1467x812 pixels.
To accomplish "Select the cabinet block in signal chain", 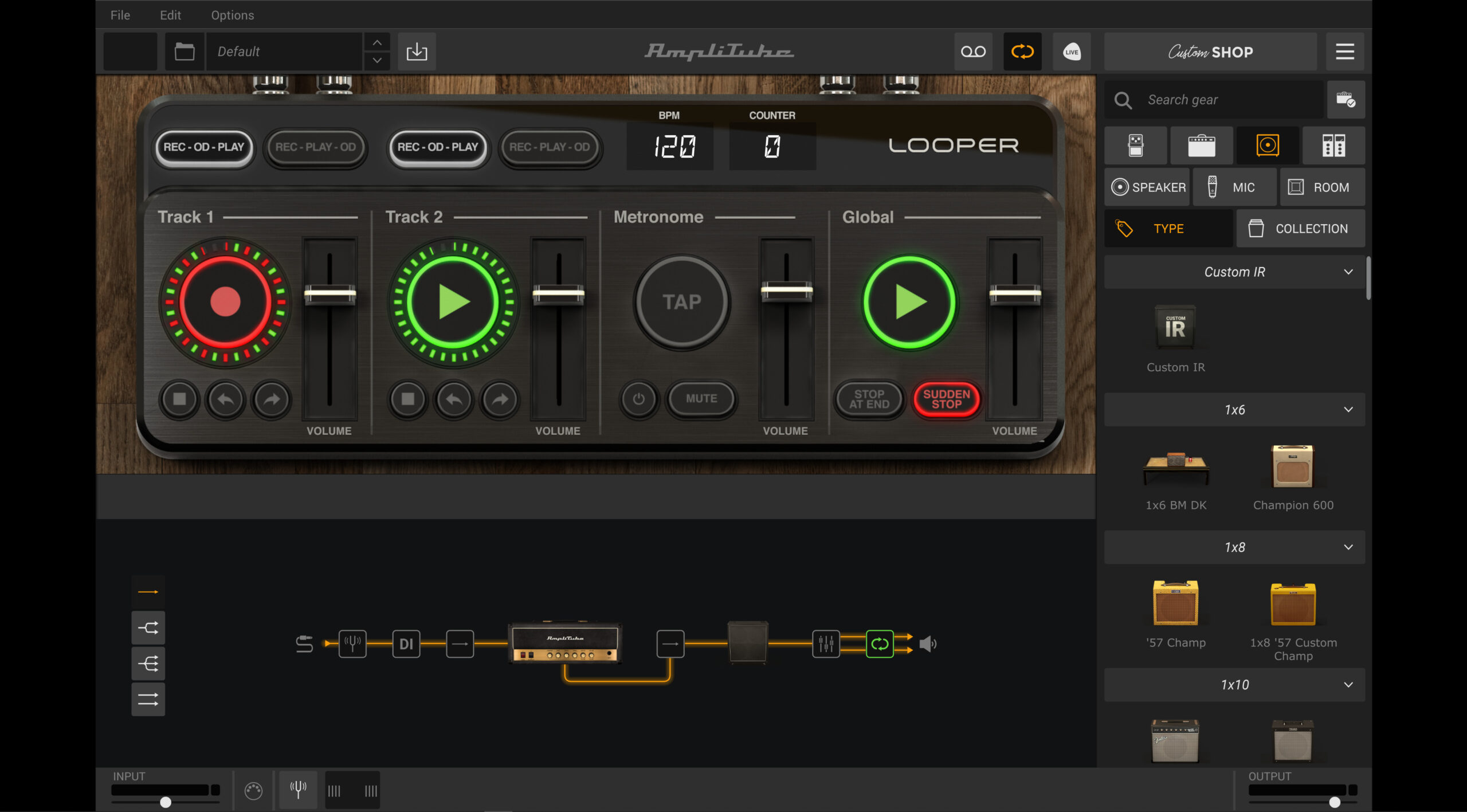I will (748, 642).
